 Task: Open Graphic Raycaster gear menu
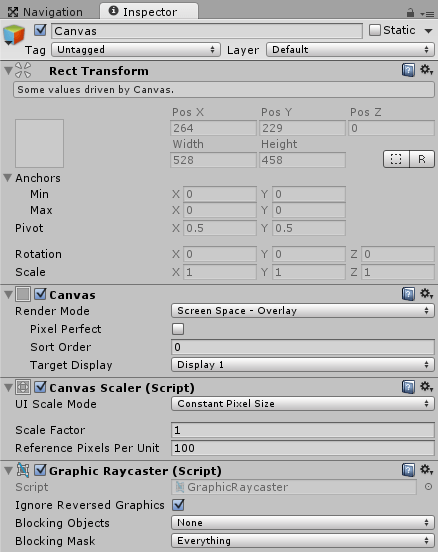426,470
